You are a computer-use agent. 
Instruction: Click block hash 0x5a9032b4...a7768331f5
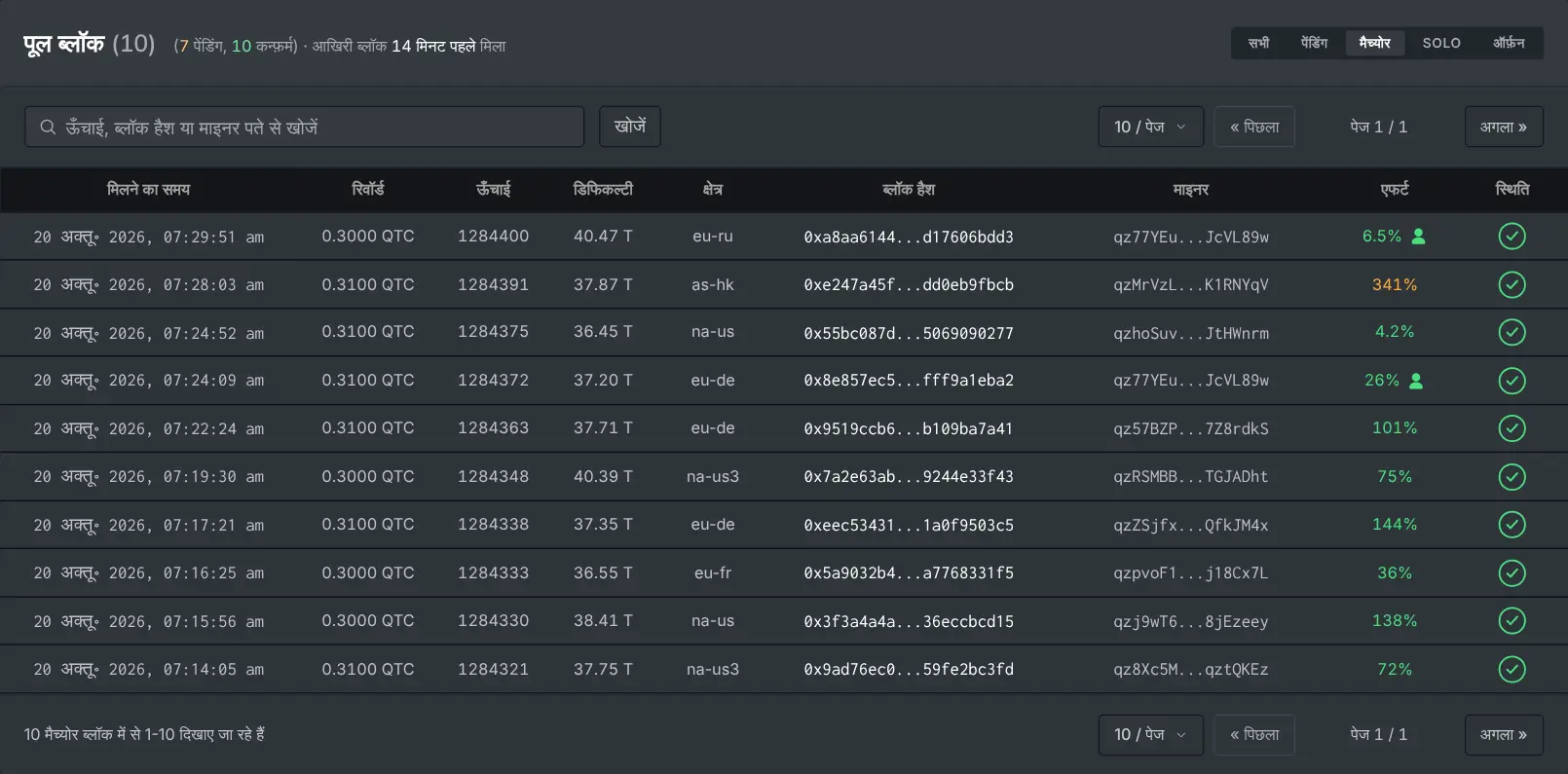point(909,572)
